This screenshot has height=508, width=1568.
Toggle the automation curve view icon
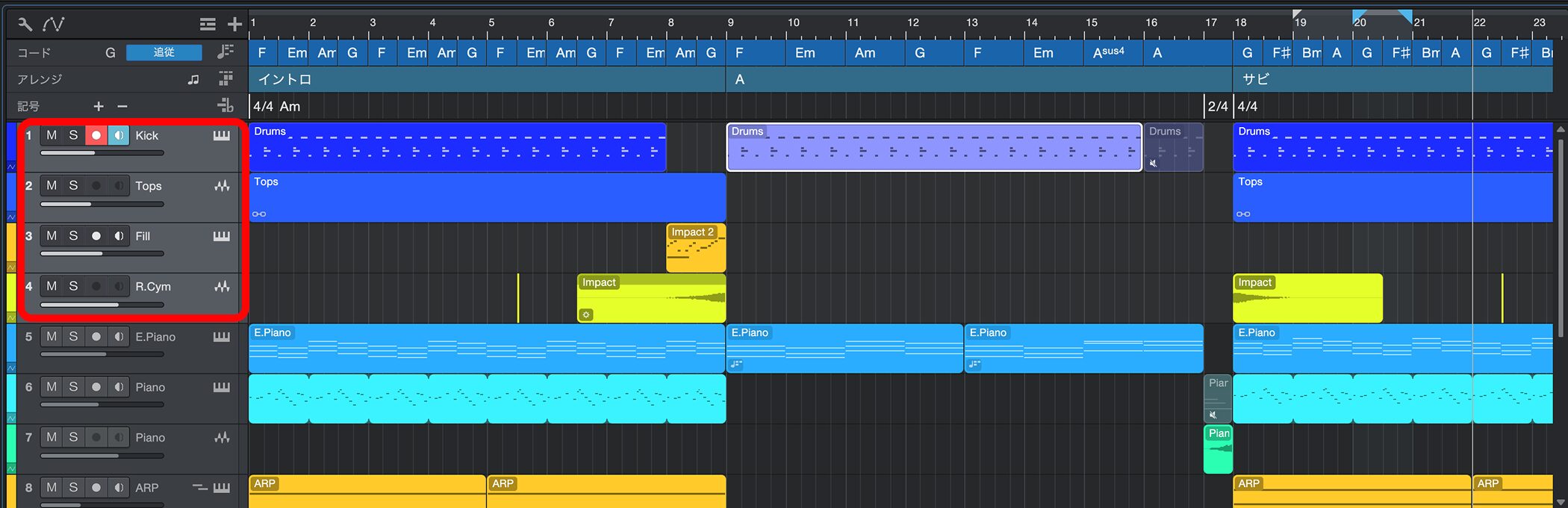tap(53, 24)
